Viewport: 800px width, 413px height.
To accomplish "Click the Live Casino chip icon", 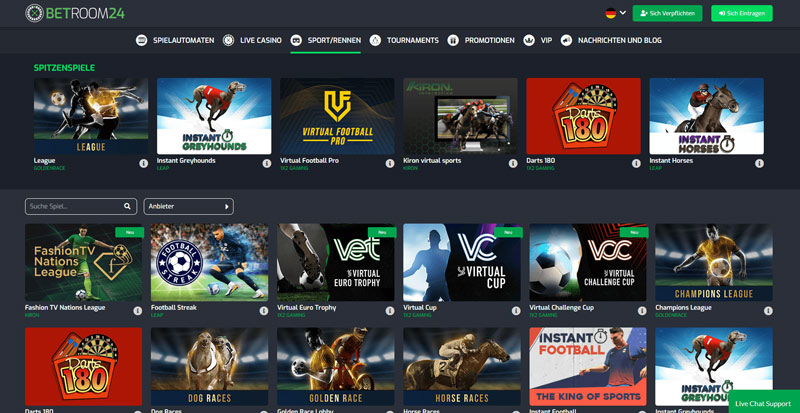I will (x=229, y=40).
